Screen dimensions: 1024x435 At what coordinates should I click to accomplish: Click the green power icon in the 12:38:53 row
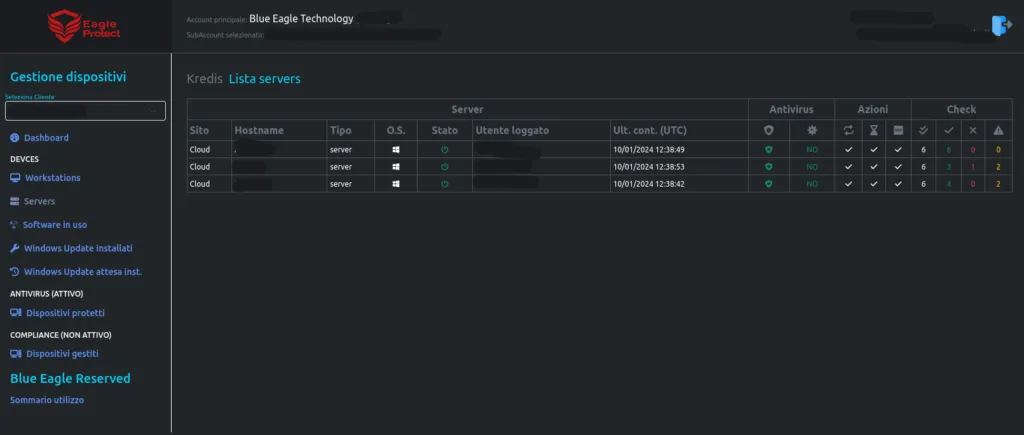coord(445,167)
